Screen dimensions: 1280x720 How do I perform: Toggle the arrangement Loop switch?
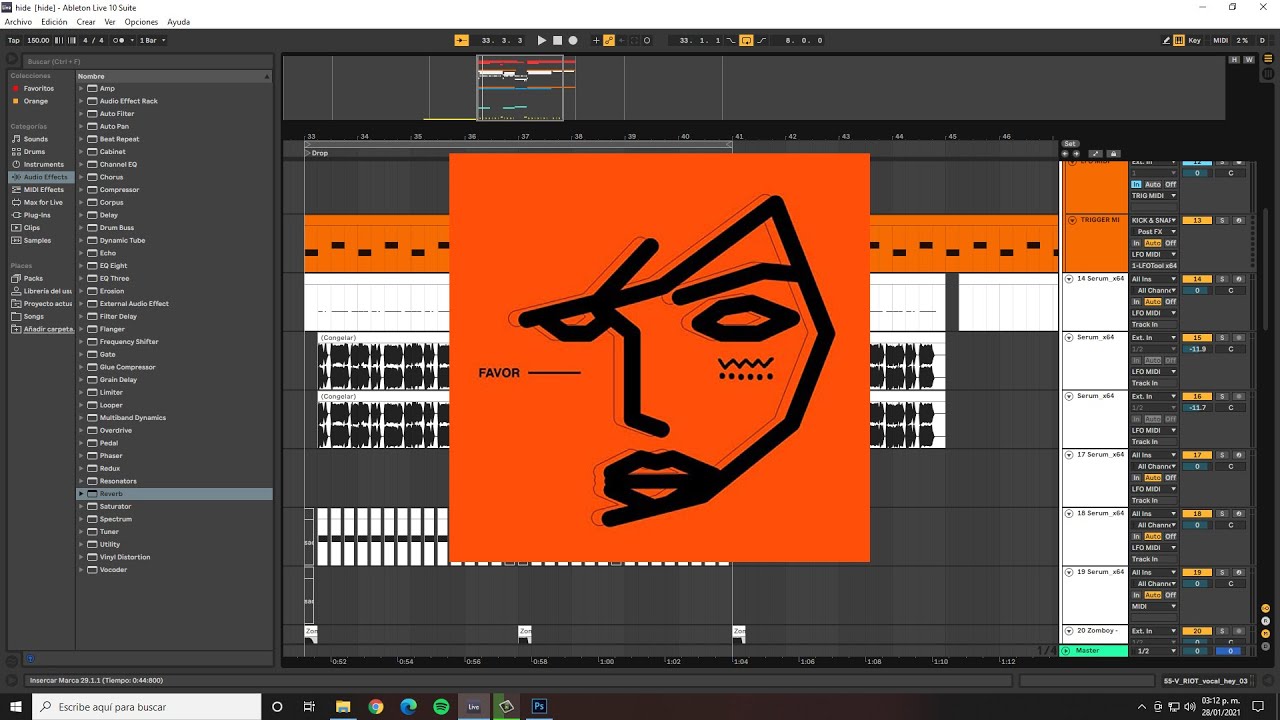[746, 40]
